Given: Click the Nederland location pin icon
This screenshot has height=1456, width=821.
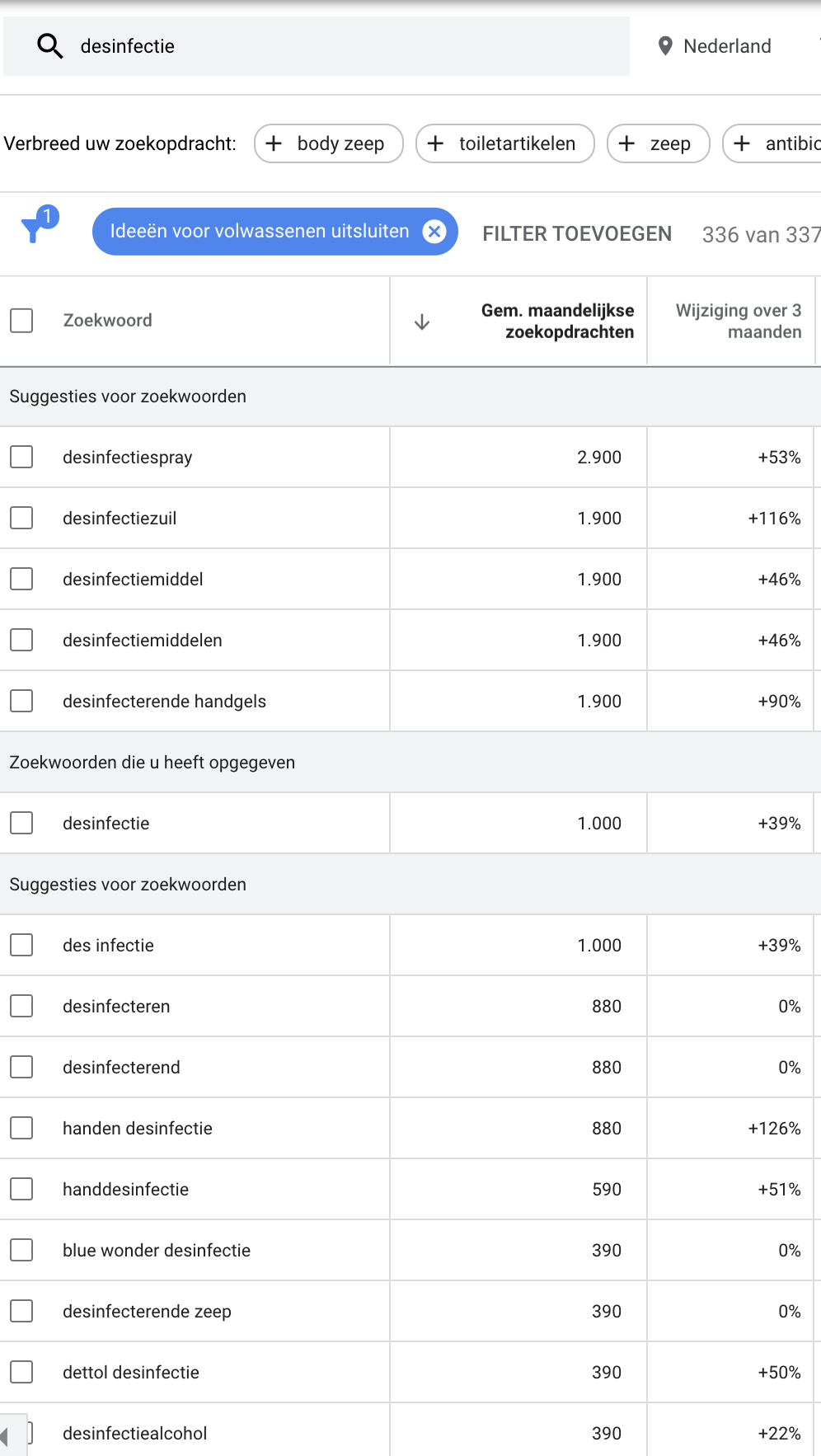Looking at the screenshot, I should click(666, 46).
